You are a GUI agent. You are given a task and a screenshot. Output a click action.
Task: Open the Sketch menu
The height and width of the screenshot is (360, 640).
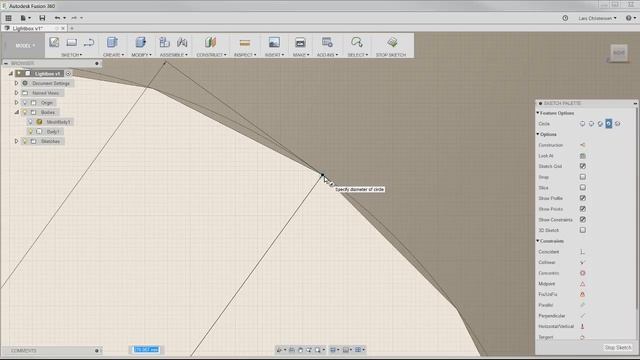click(71, 55)
